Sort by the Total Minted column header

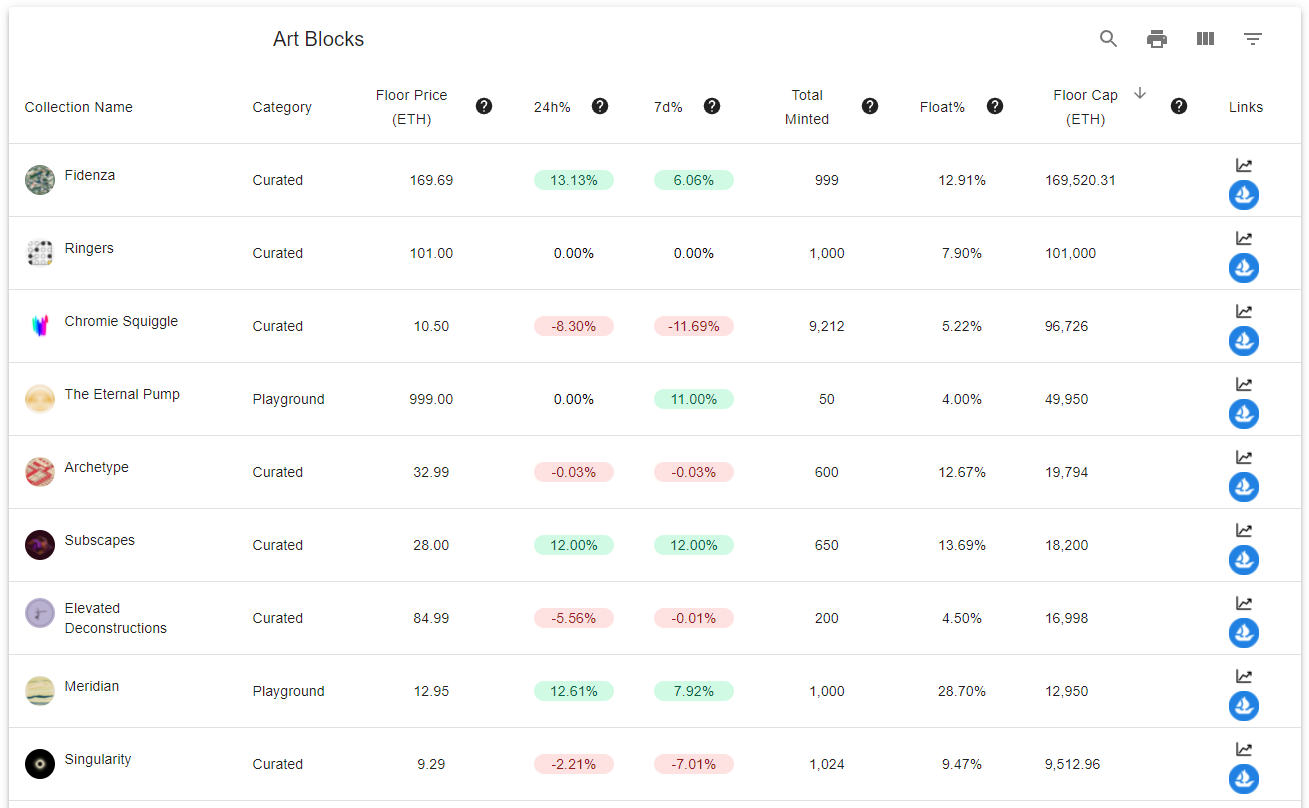click(x=807, y=105)
